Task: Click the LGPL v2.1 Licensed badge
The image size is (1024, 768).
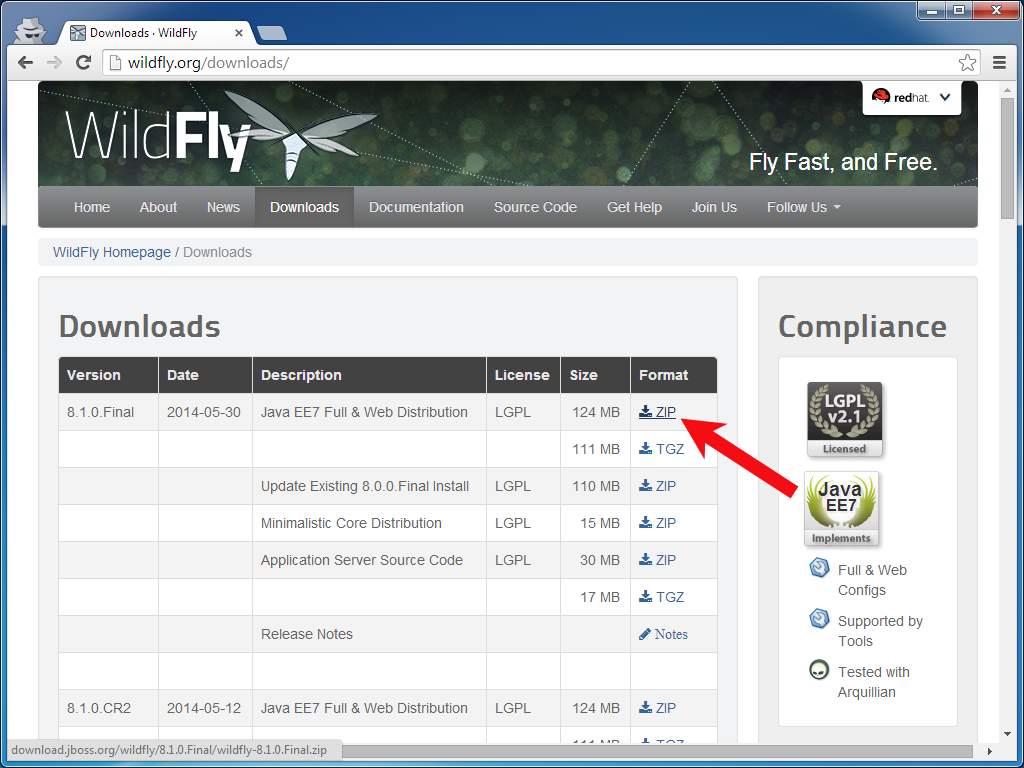Action: pos(844,420)
